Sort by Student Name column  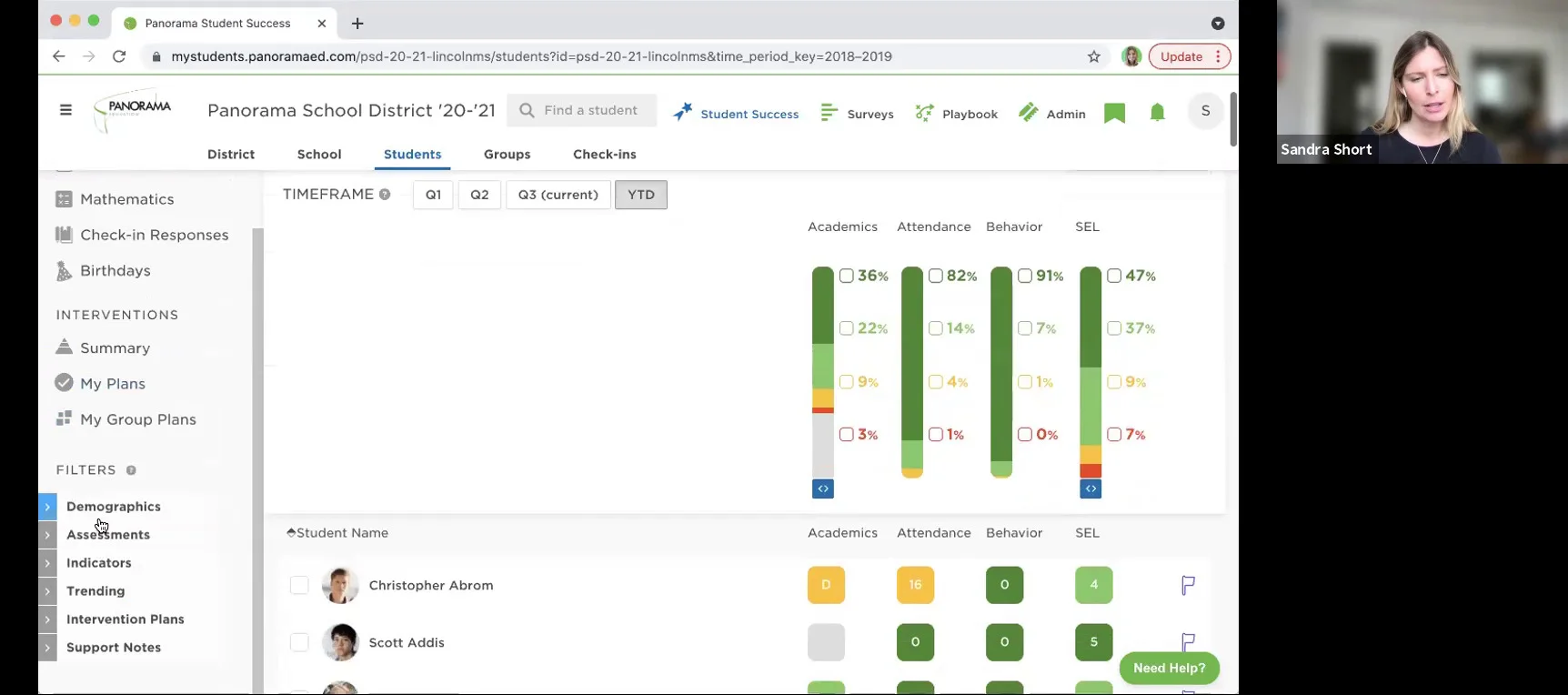pyautogui.click(x=337, y=533)
